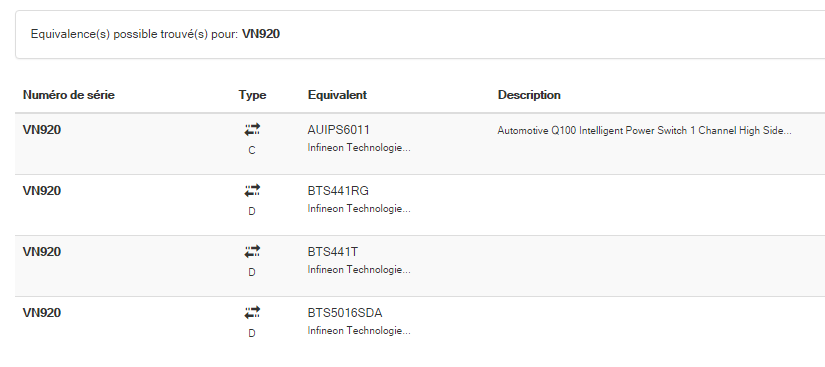Sort by the Equivalent column header
825x367 pixels.
tap(337, 95)
